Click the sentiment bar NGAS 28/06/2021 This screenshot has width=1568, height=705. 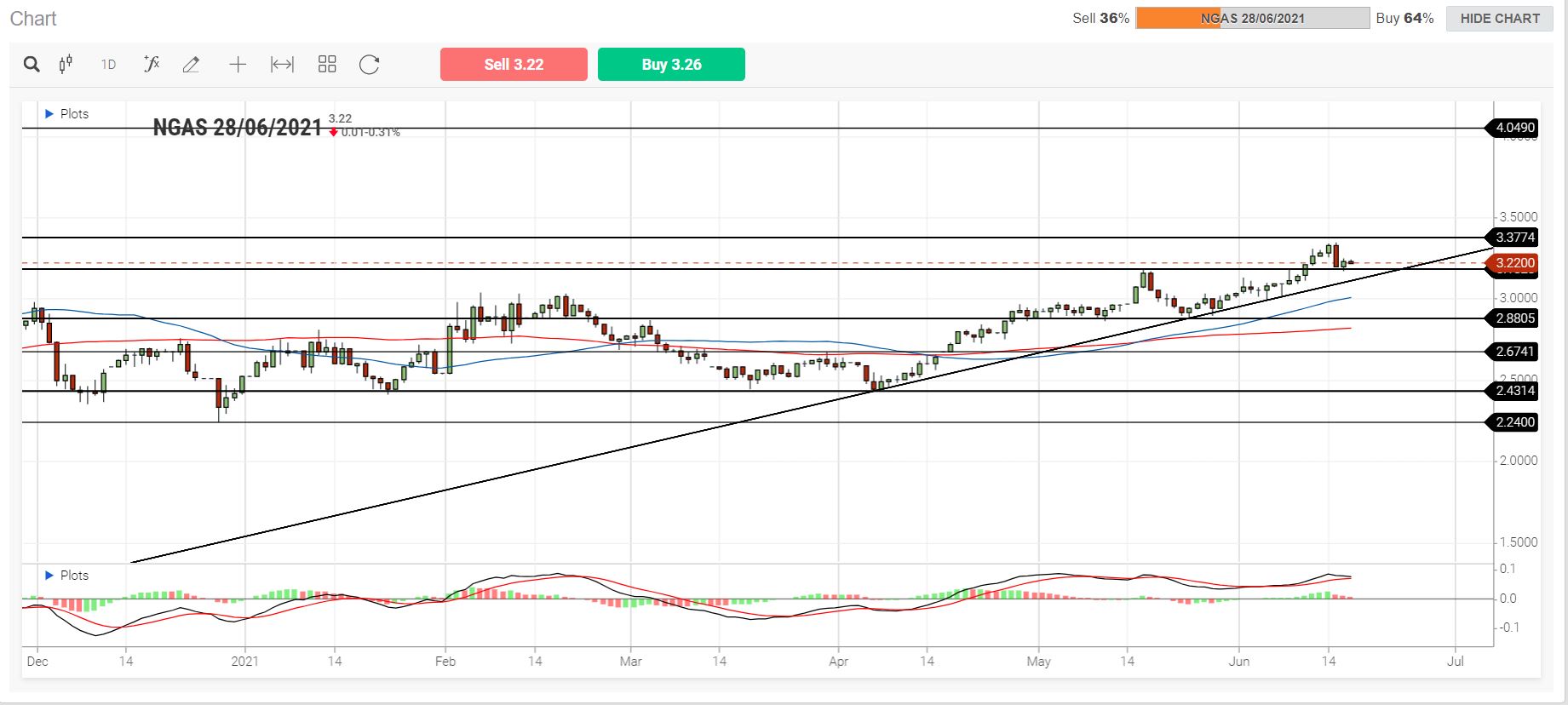pyautogui.click(x=1252, y=18)
